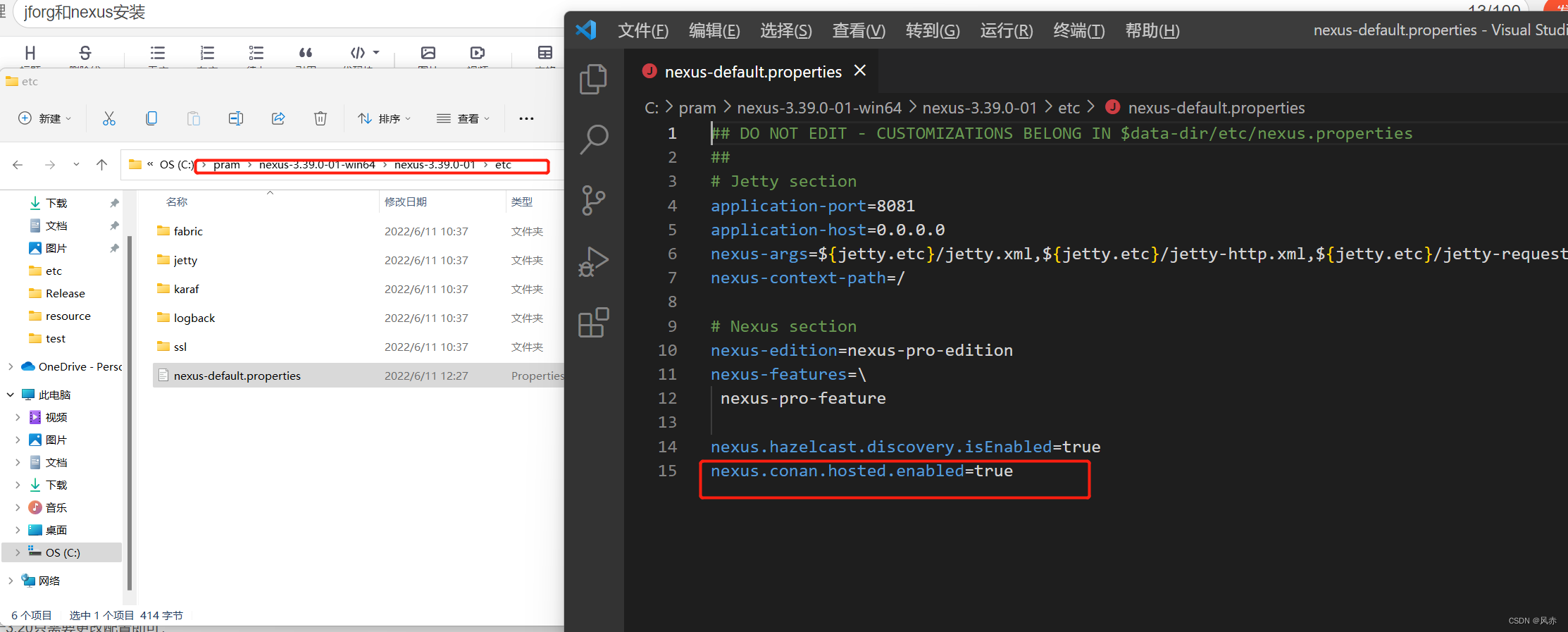The image size is (1568, 632).
Task: Click the Share icon in File Explorer
Action: (x=278, y=118)
